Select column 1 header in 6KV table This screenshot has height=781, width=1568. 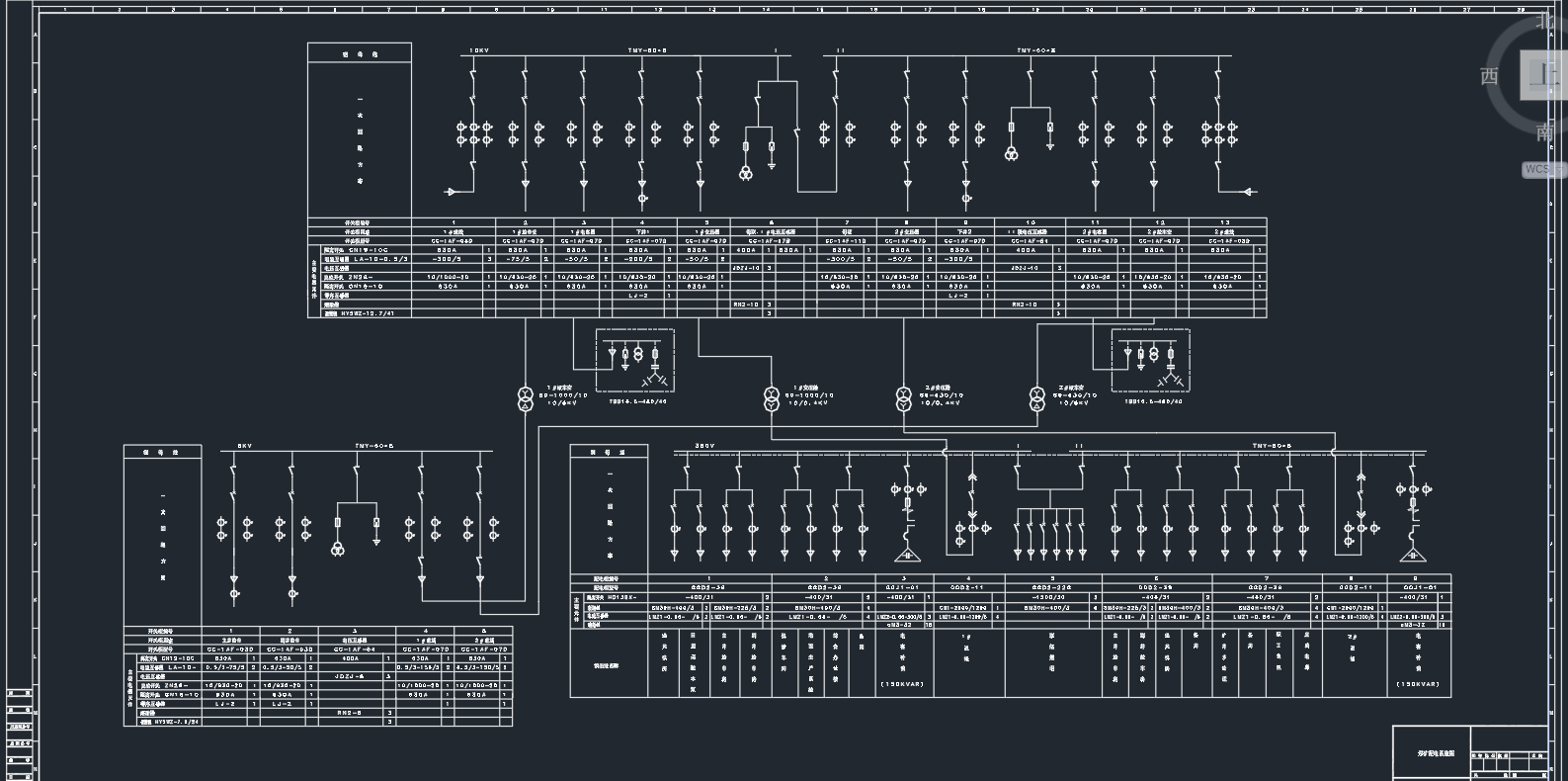(x=231, y=630)
